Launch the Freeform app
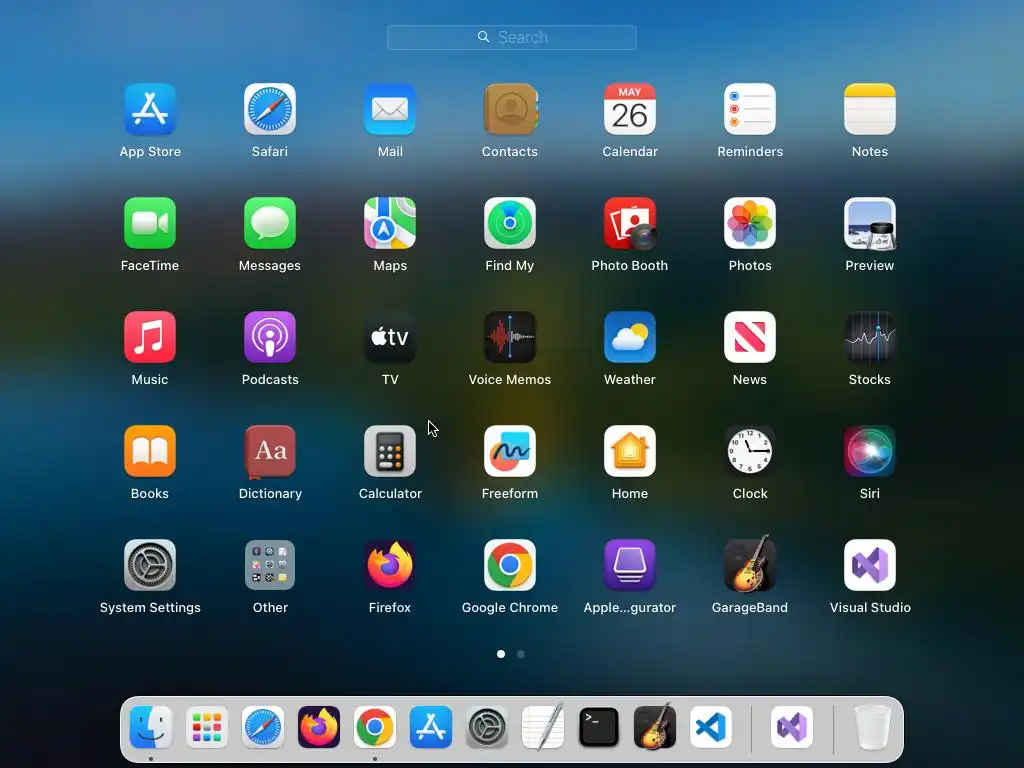1024x768 pixels. 510,451
